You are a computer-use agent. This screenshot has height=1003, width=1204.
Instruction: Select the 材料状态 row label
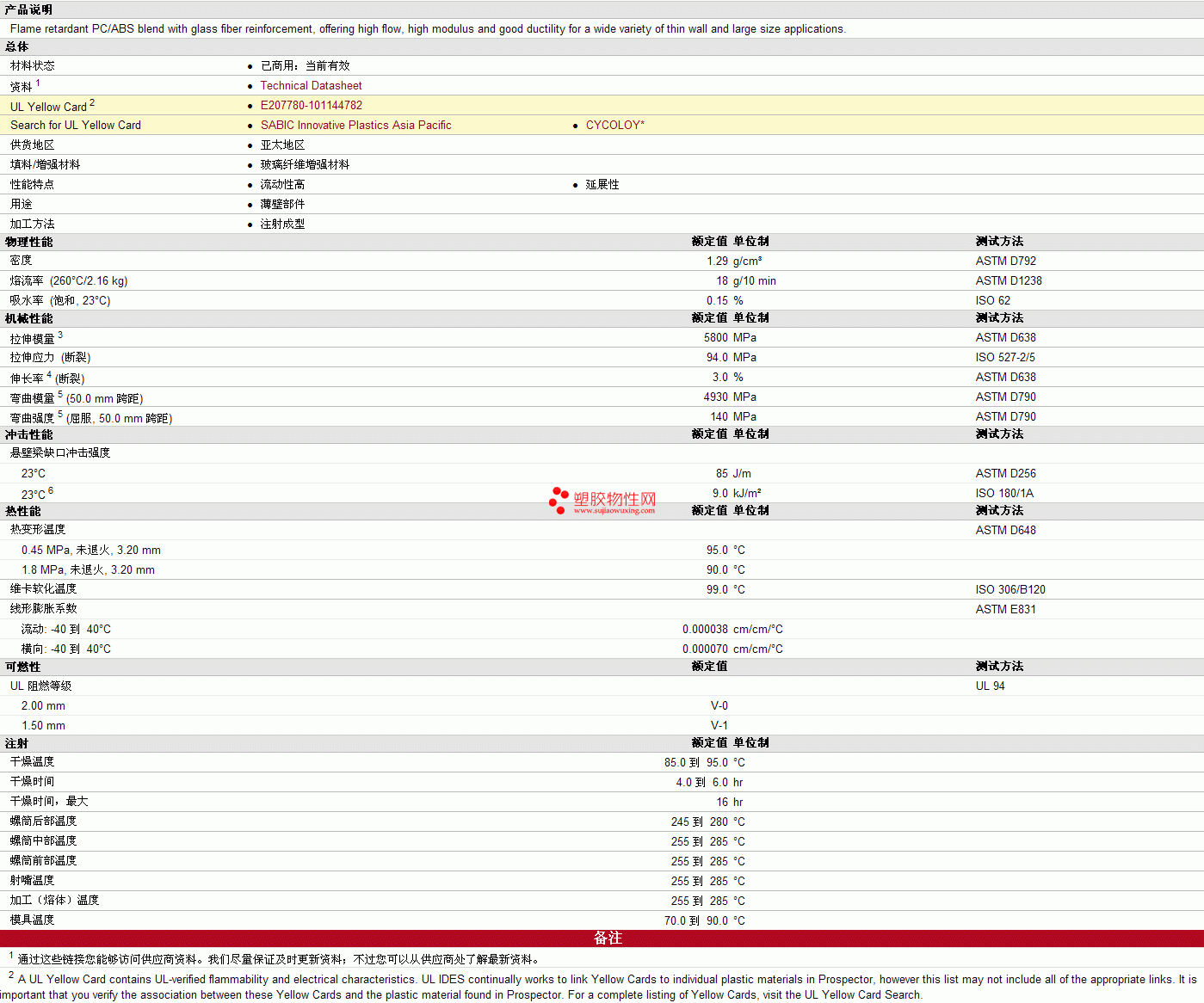pos(33,65)
